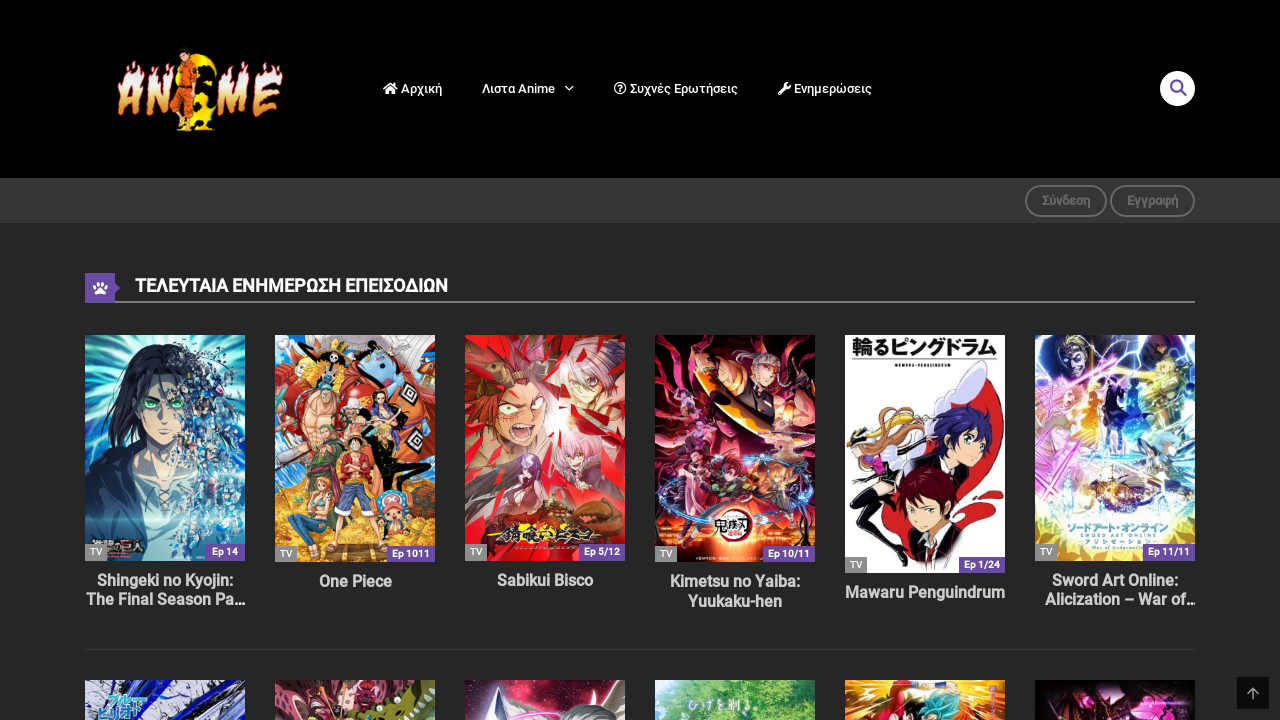
Task: Open Sword Art Online poster thumbnail
Action: pyautogui.click(x=1115, y=448)
